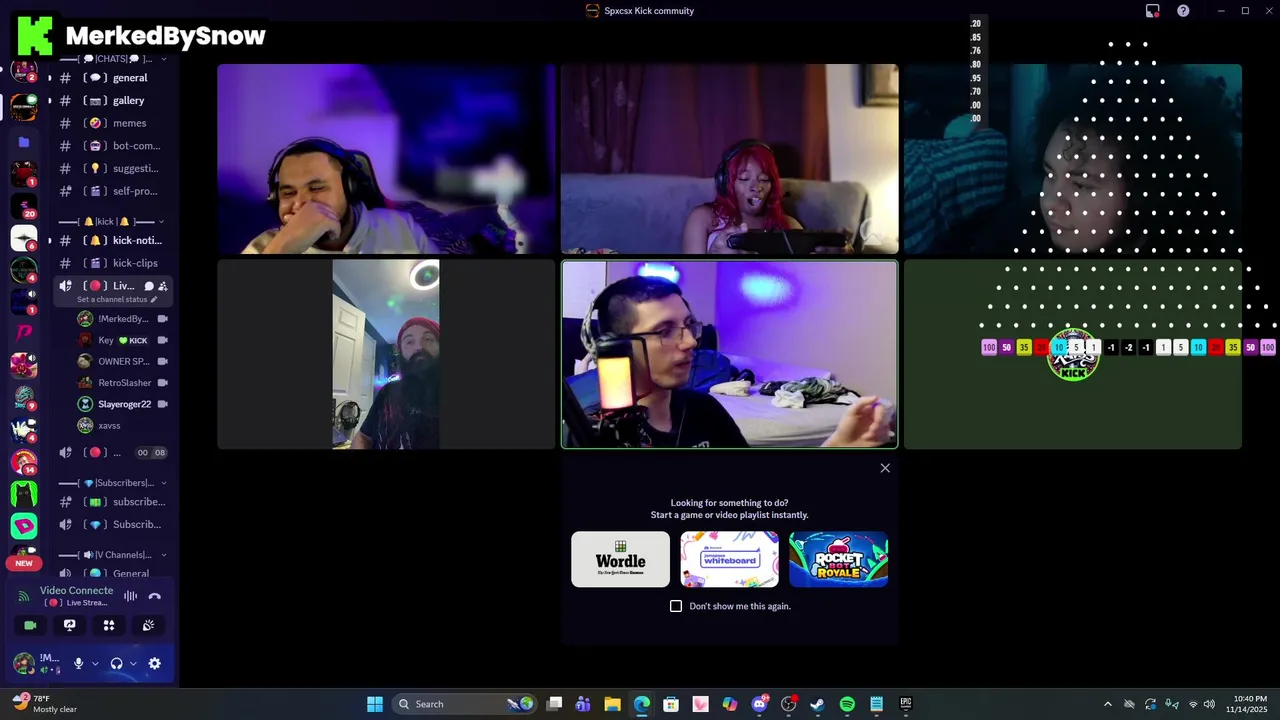Launch Rocket Bot Royale activity
This screenshot has width=1280, height=720.
point(838,559)
